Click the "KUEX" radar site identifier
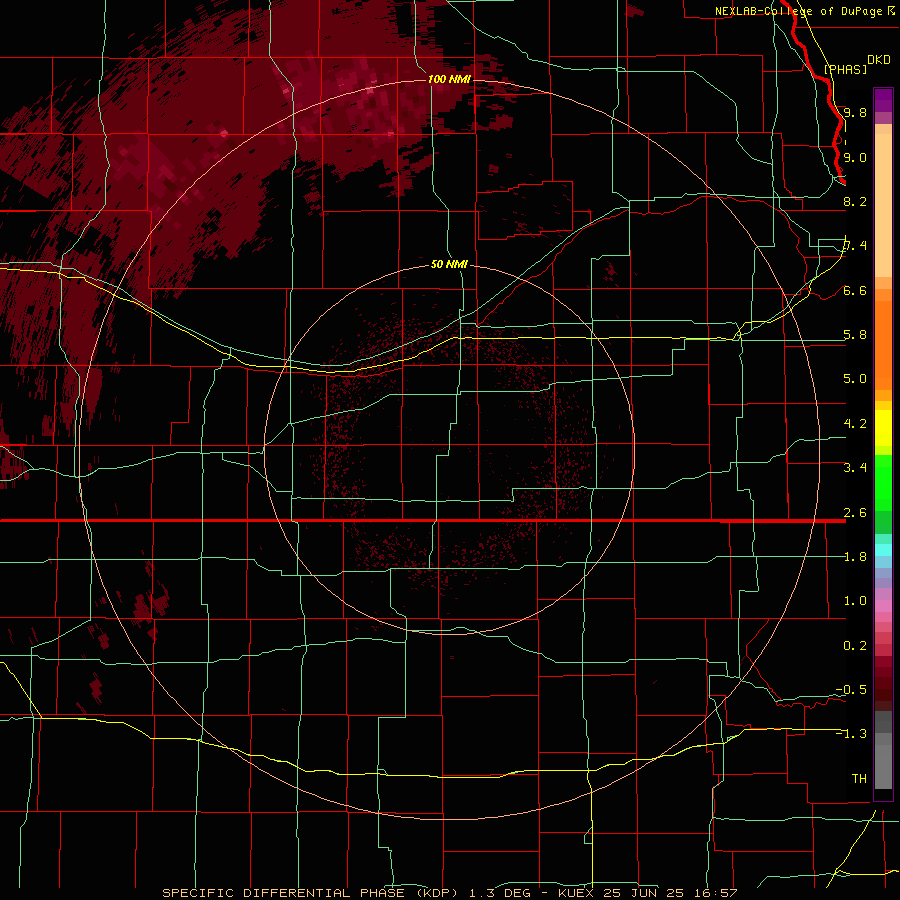 point(577,893)
